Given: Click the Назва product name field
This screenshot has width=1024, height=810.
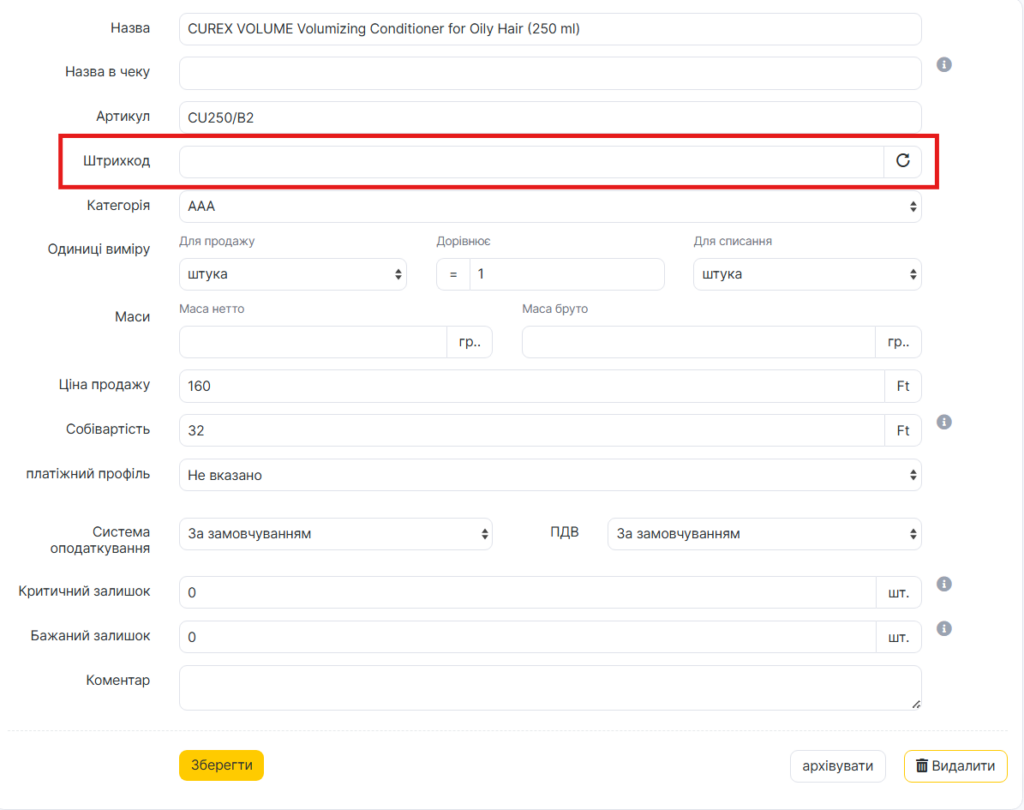Looking at the screenshot, I should [x=550, y=29].
